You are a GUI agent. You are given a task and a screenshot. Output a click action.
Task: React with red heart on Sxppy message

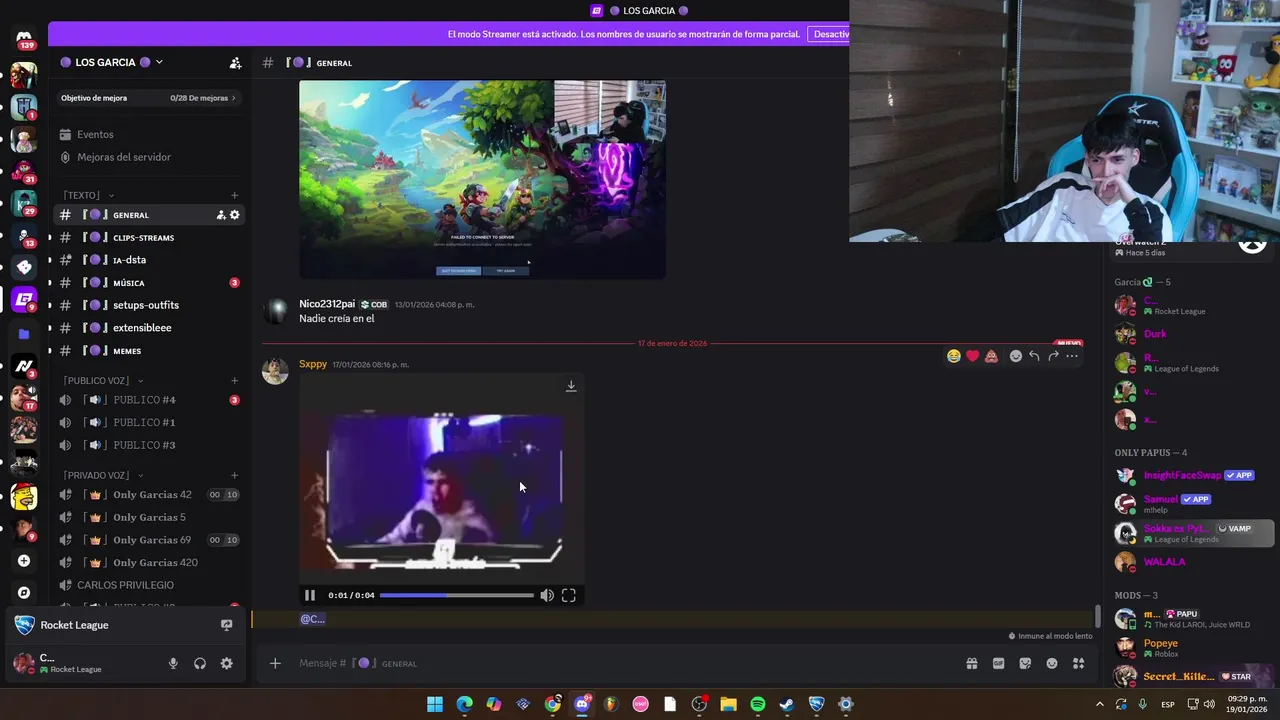coord(973,356)
